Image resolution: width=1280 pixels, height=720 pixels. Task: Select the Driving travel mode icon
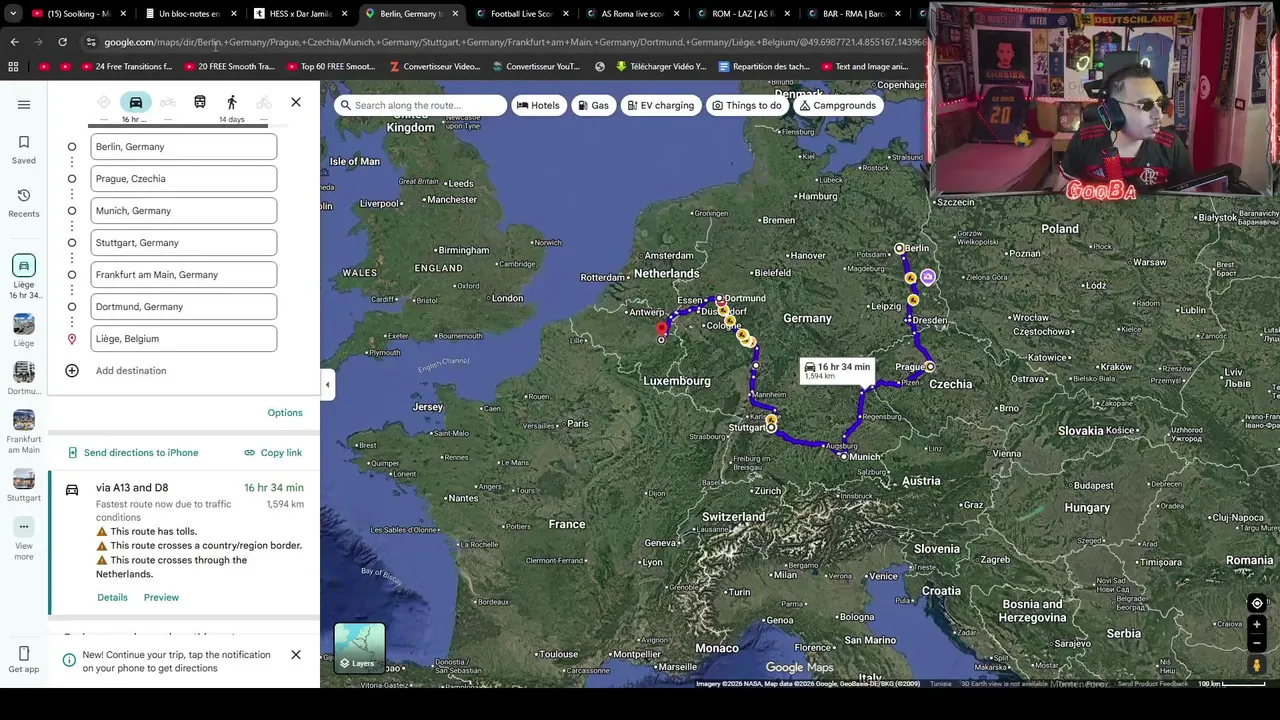click(136, 102)
